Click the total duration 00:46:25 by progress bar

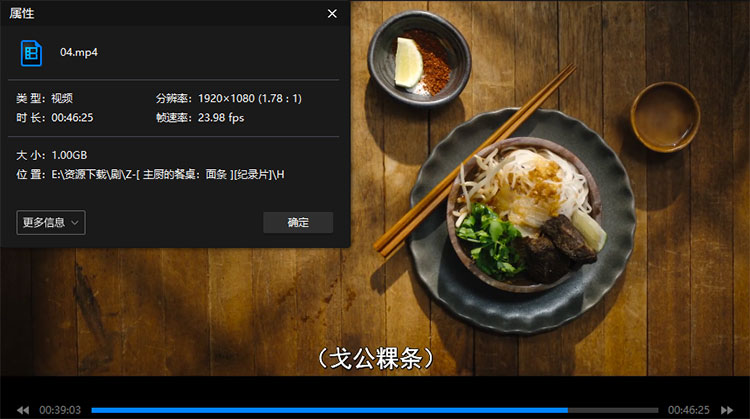688,410
